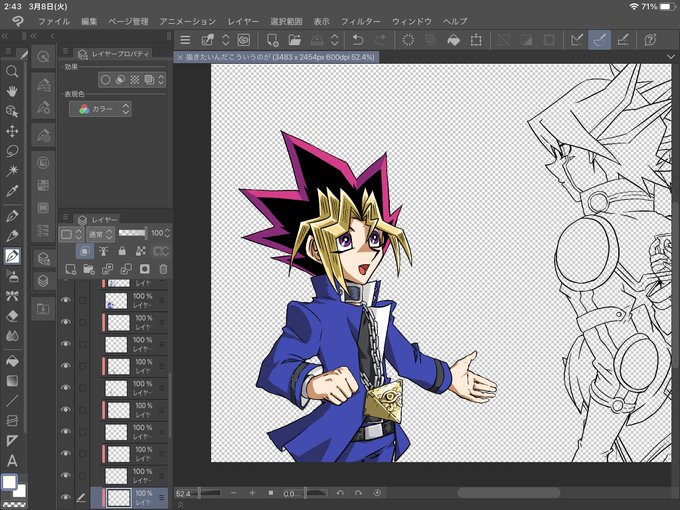Image resolution: width=680 pixels, height=510 pixels.
Task: Open the 編集 menu
Action: coord(89,21)
